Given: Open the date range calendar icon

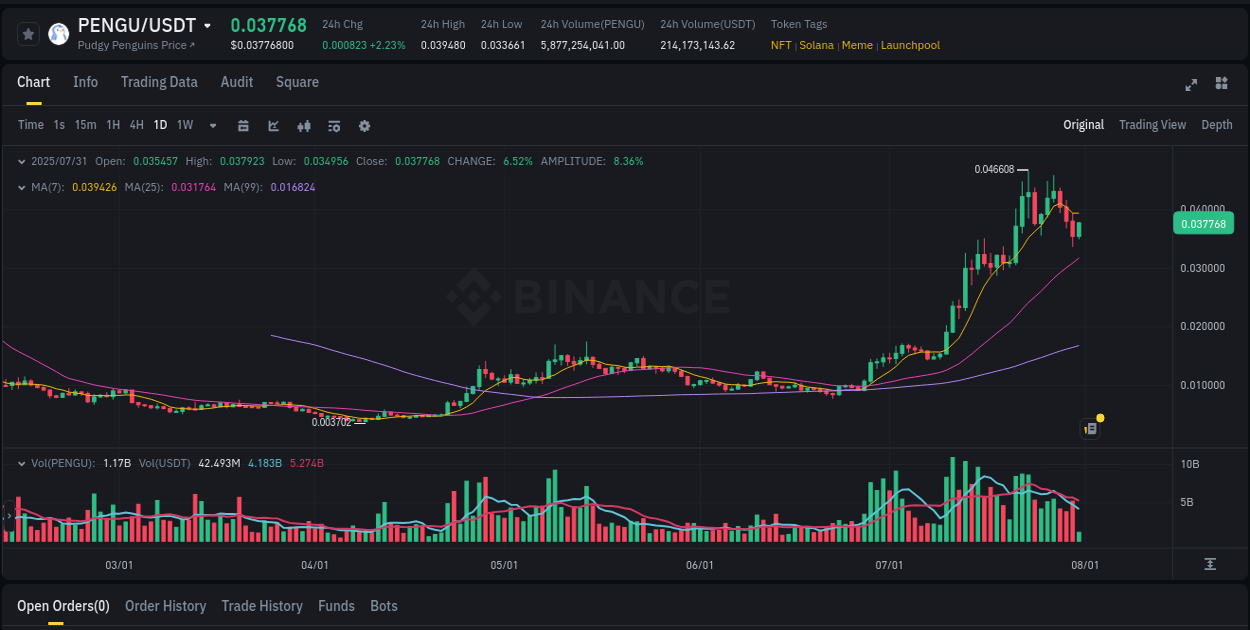Looking at the screenshot, I should click(243, 126).
